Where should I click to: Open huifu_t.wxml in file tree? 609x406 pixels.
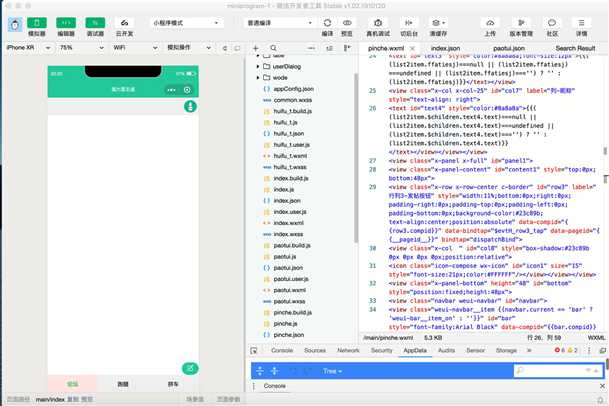pos(290,156)
